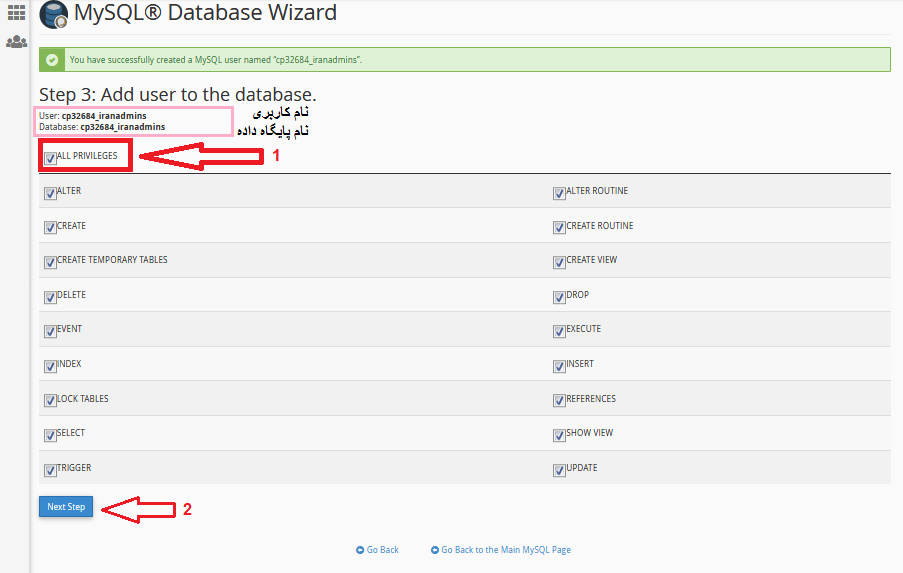Viewport: 903px width, 573px height.
Task: Click the Next Step button
Action: pos(66,507)
